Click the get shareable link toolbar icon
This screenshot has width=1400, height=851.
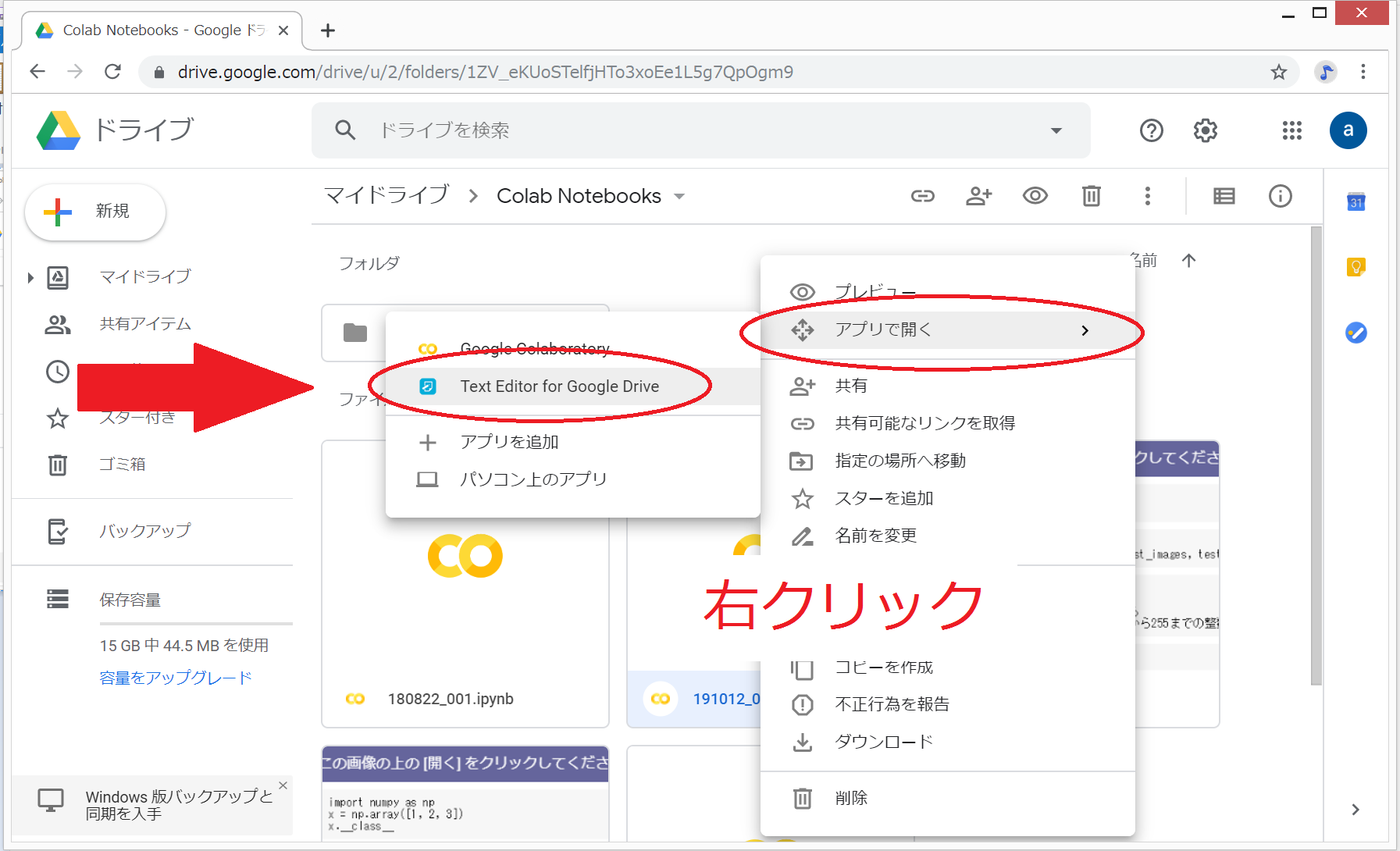tap(922, 196)
